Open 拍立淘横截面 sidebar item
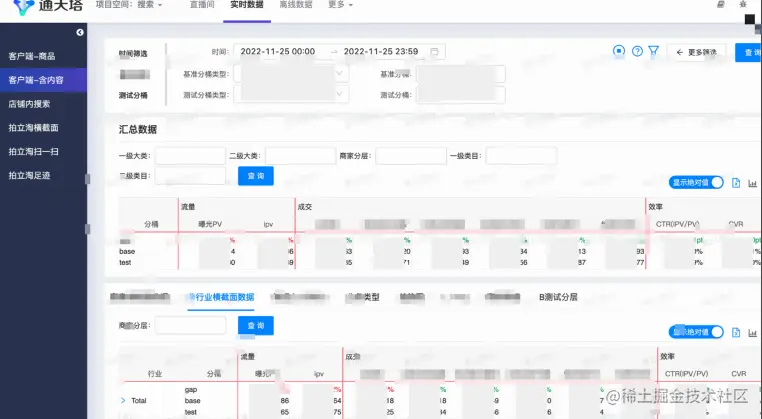762x419 pixels. (43, 128)
